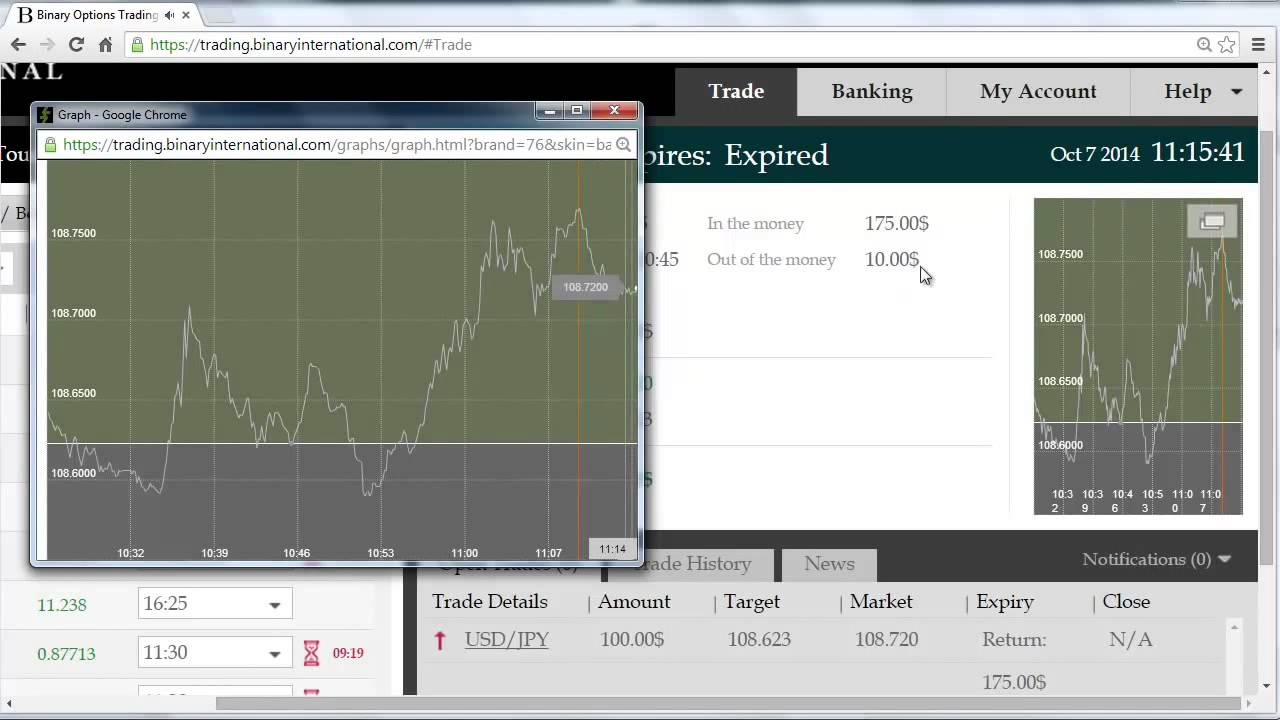Click the Graph window favicon icon
Screen dimensions: 1280x720
[x=45, y=115]
